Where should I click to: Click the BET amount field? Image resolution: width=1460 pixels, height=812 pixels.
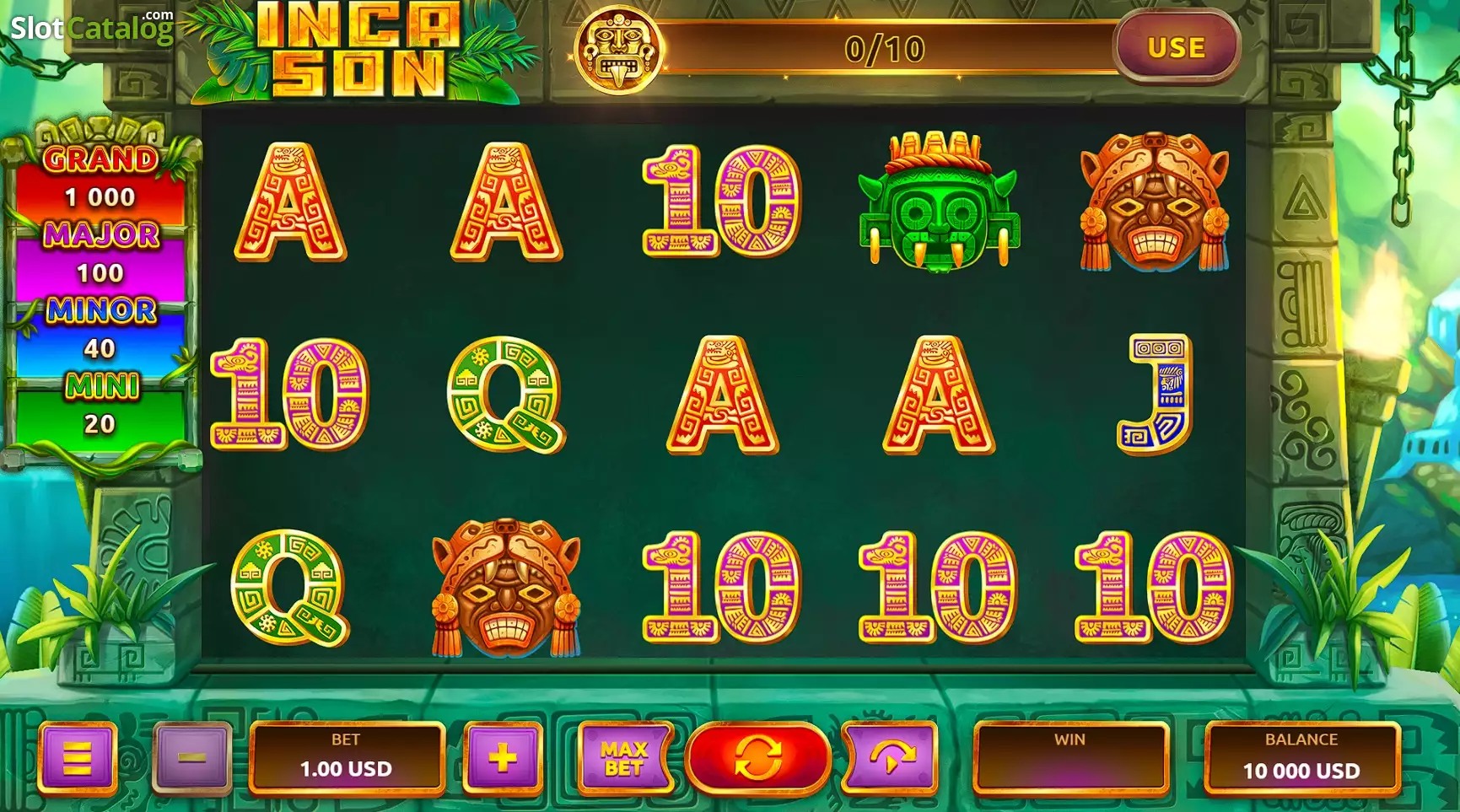coord(347,758)
